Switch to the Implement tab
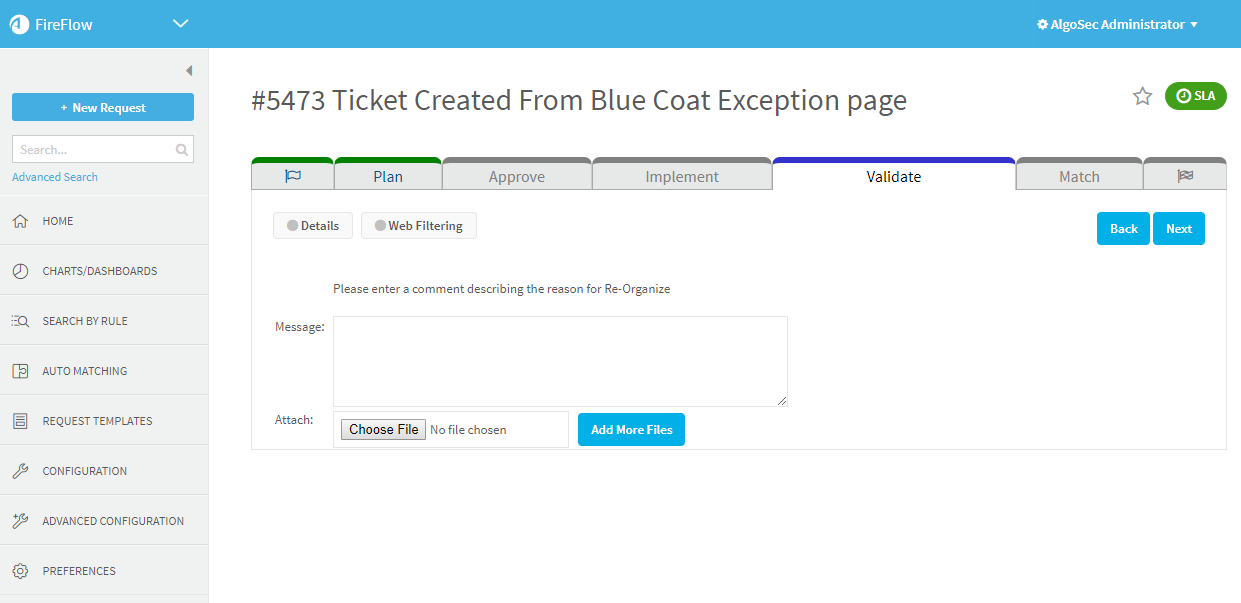The height and width of the screenshot is (603, 1241). (x=682, y=177)
